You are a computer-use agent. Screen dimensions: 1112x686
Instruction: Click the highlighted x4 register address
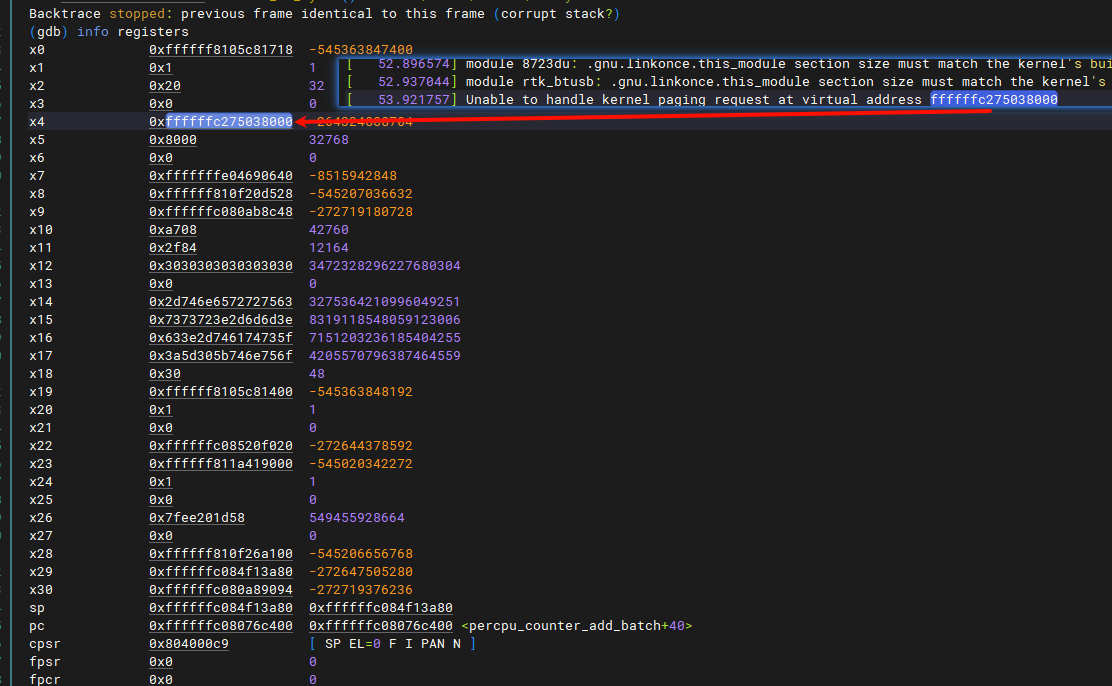coord(229,122)
